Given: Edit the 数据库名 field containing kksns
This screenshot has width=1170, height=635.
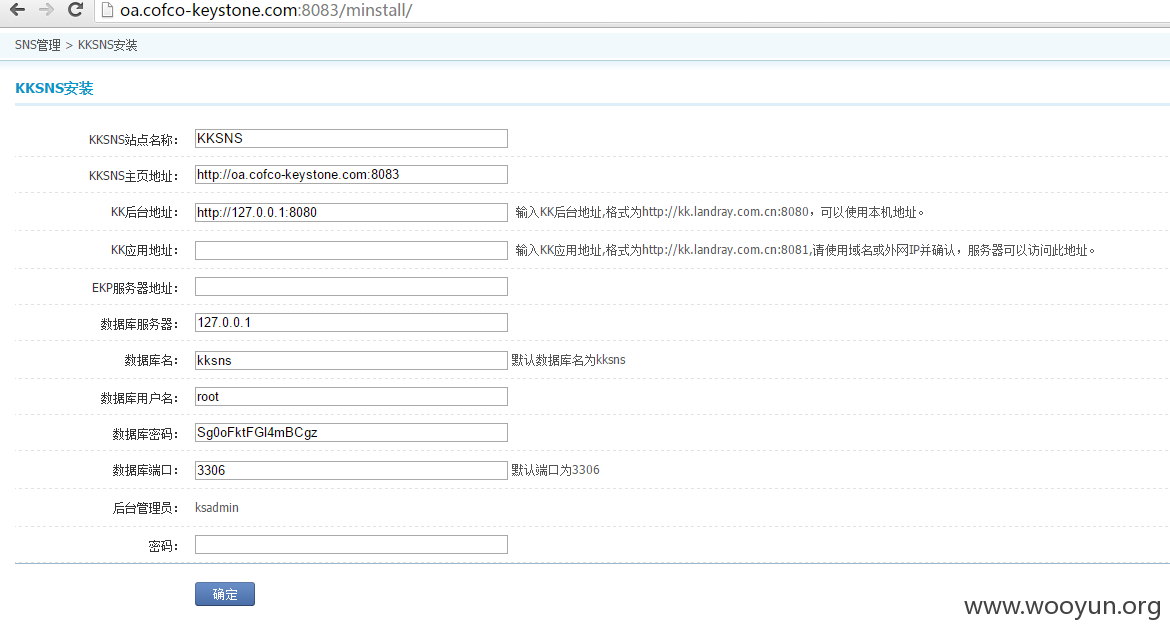Looking at the screenshot, I should (x=351, y=360).
